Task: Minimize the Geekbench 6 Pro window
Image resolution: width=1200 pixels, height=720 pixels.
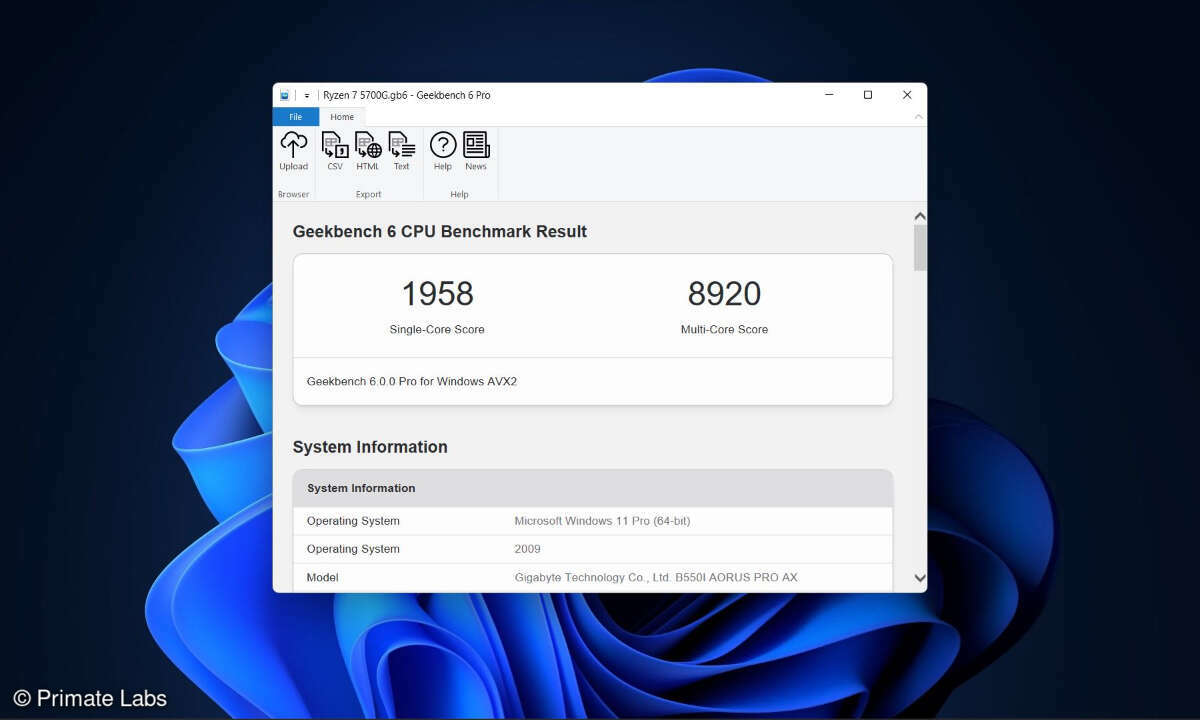Action: (x=830, y=95)
